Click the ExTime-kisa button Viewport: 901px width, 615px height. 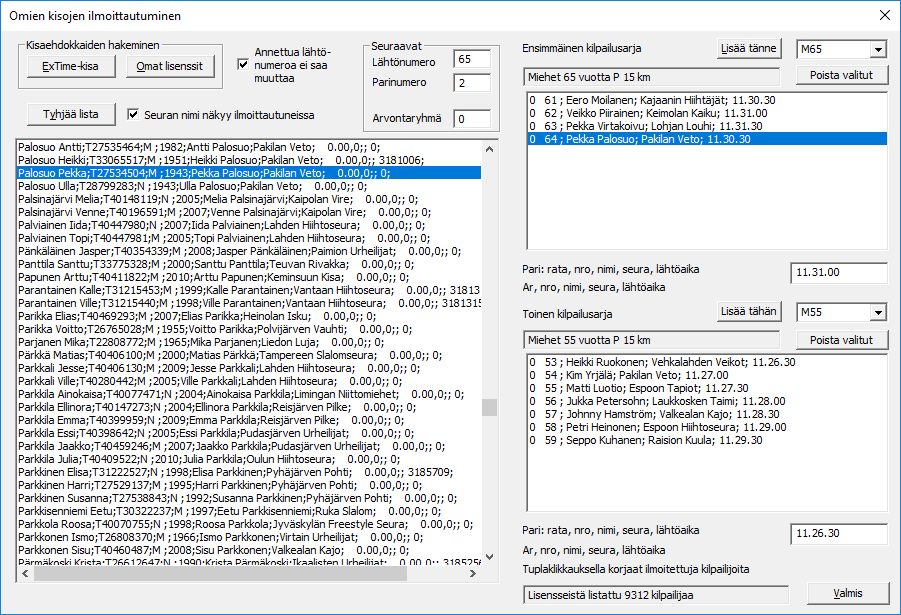pos(70,66)
